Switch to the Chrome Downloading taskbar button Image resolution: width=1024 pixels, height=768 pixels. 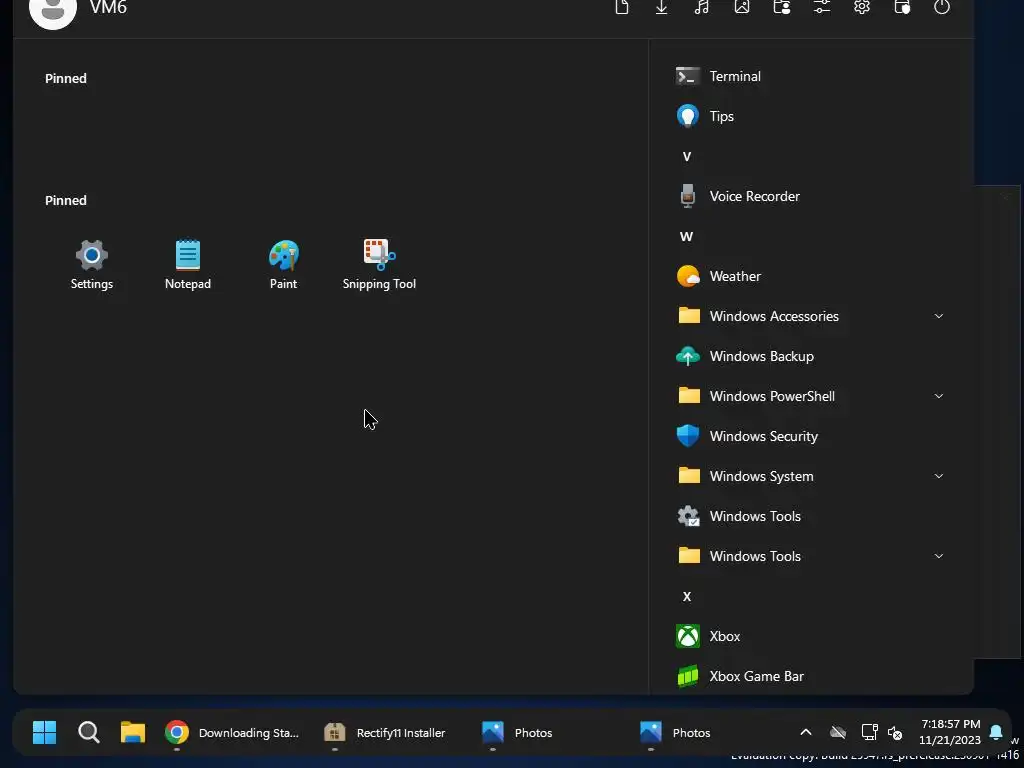click(232, 733)
